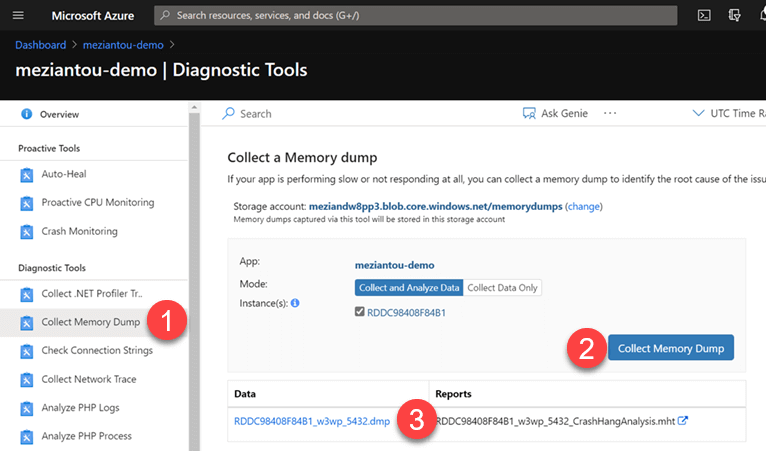Switch mode to Collect Data Only

tap(502, 288)
